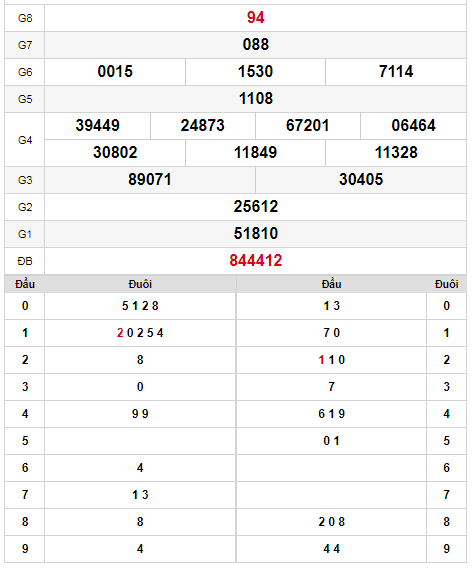Select the G4 number 30802

[115, 153]
